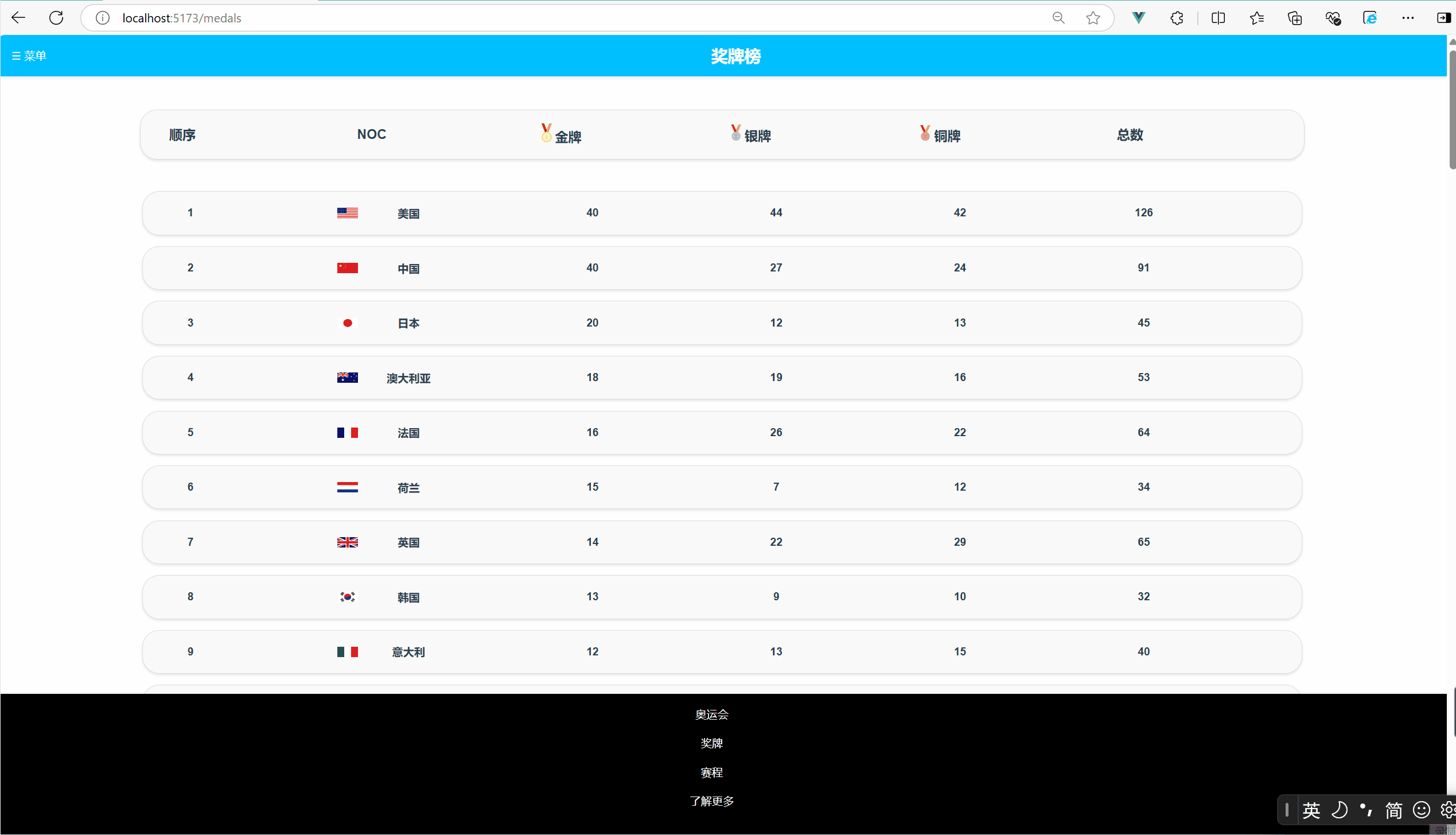The width and height of the screenshot is (1456, 835).
Task: Click the zoom out magnifier icon
Action: click(1058, 18)
